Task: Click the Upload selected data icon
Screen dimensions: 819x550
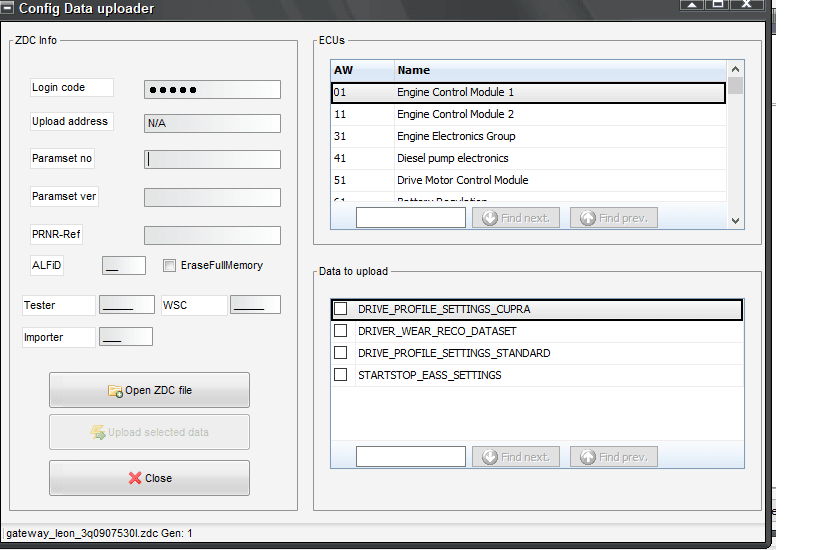Action: click(x=98, y=433)
